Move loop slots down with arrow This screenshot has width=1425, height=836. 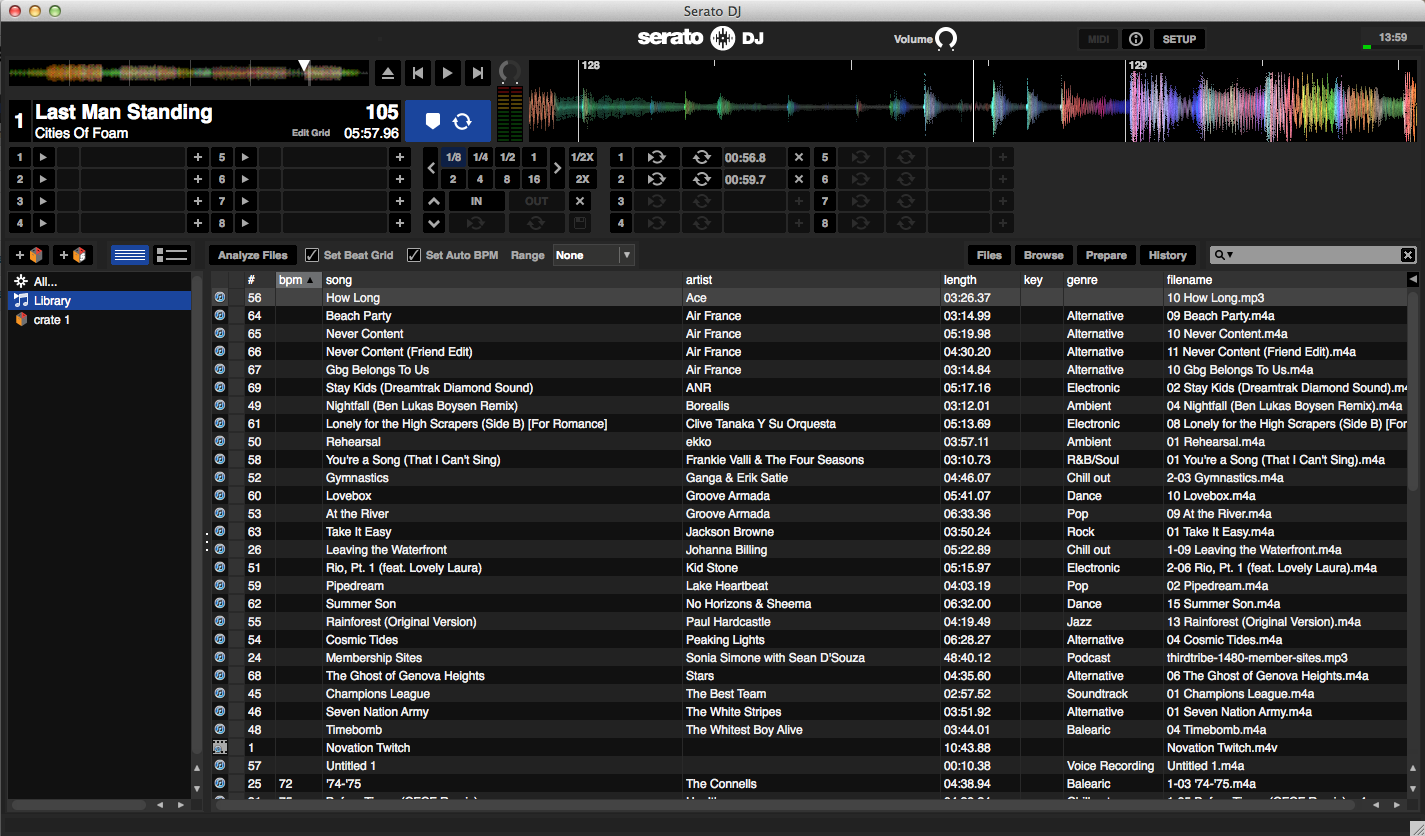[x=433, y=223]
